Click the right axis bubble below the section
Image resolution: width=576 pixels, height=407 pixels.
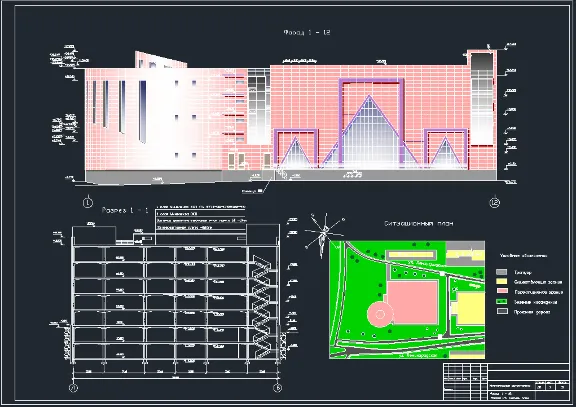coord(278,388)
